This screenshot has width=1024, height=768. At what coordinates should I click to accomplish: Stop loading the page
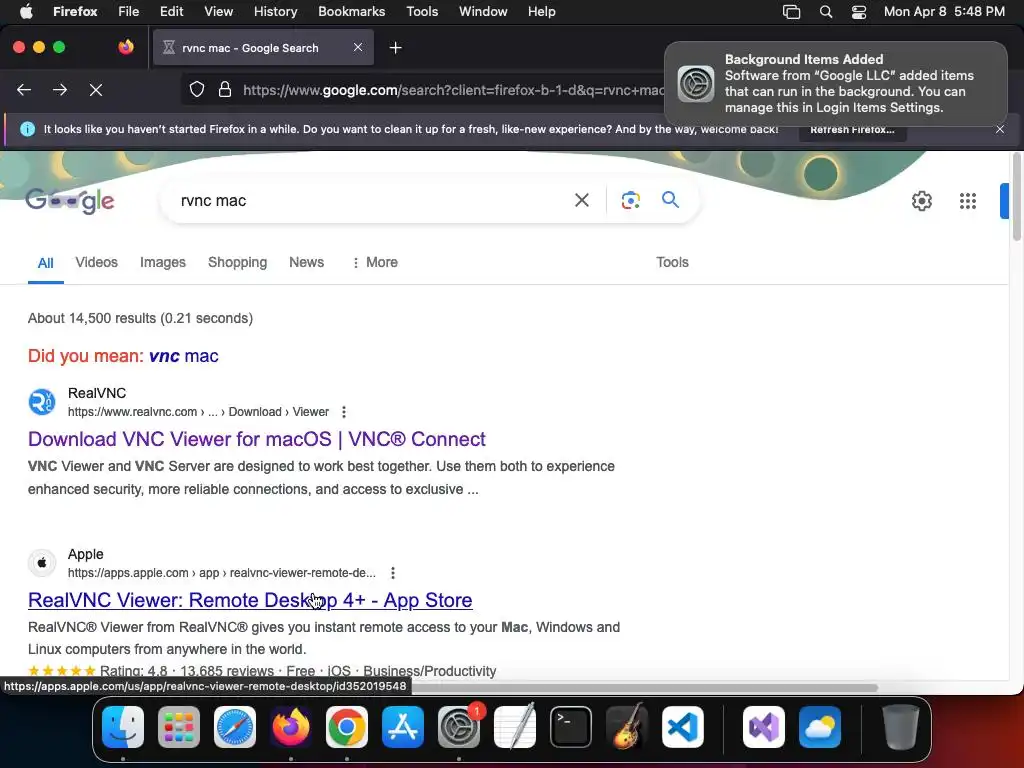point(96,90)
